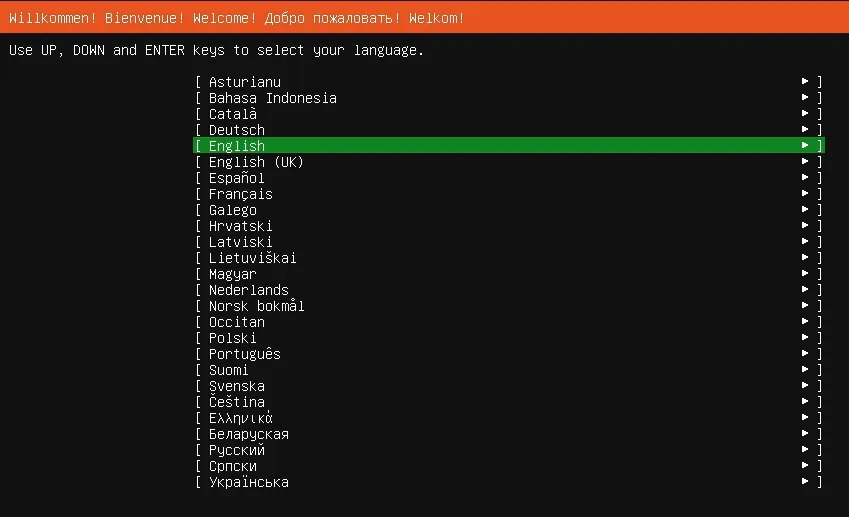Click arrow at end of Українська row
The height and width of the screenshot is (517, 849).
pos(805,481)
